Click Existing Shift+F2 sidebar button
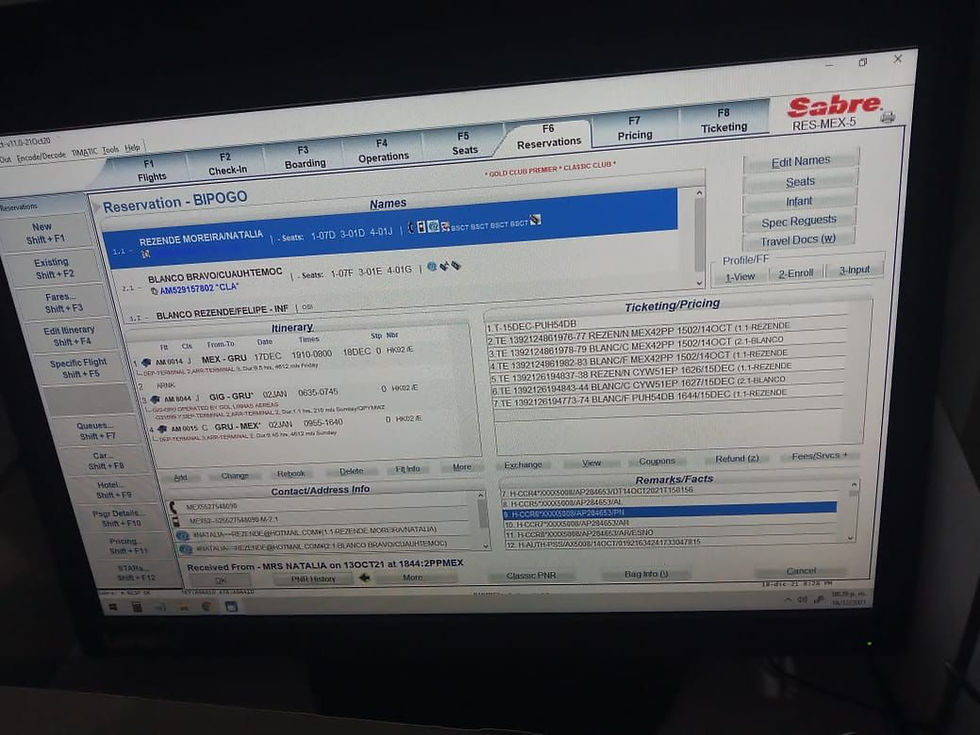980x735 pixels. (x=53, y=268)
